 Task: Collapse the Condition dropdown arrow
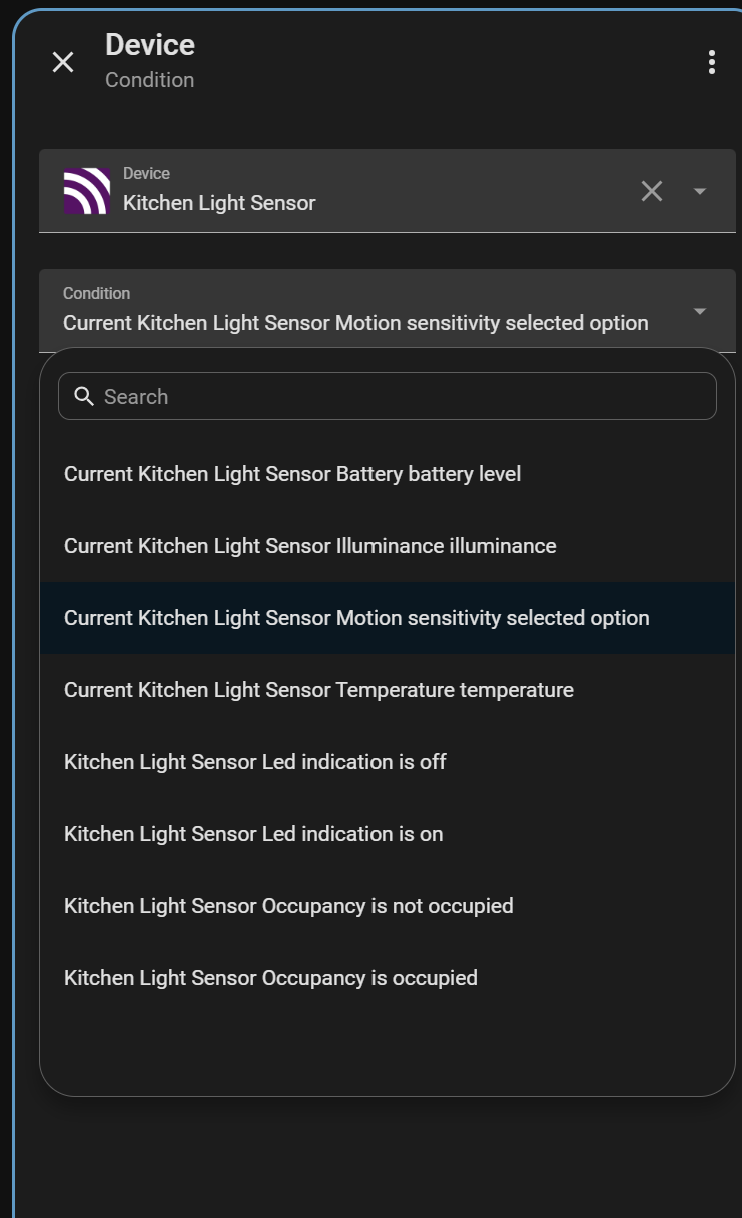point(700,311)
